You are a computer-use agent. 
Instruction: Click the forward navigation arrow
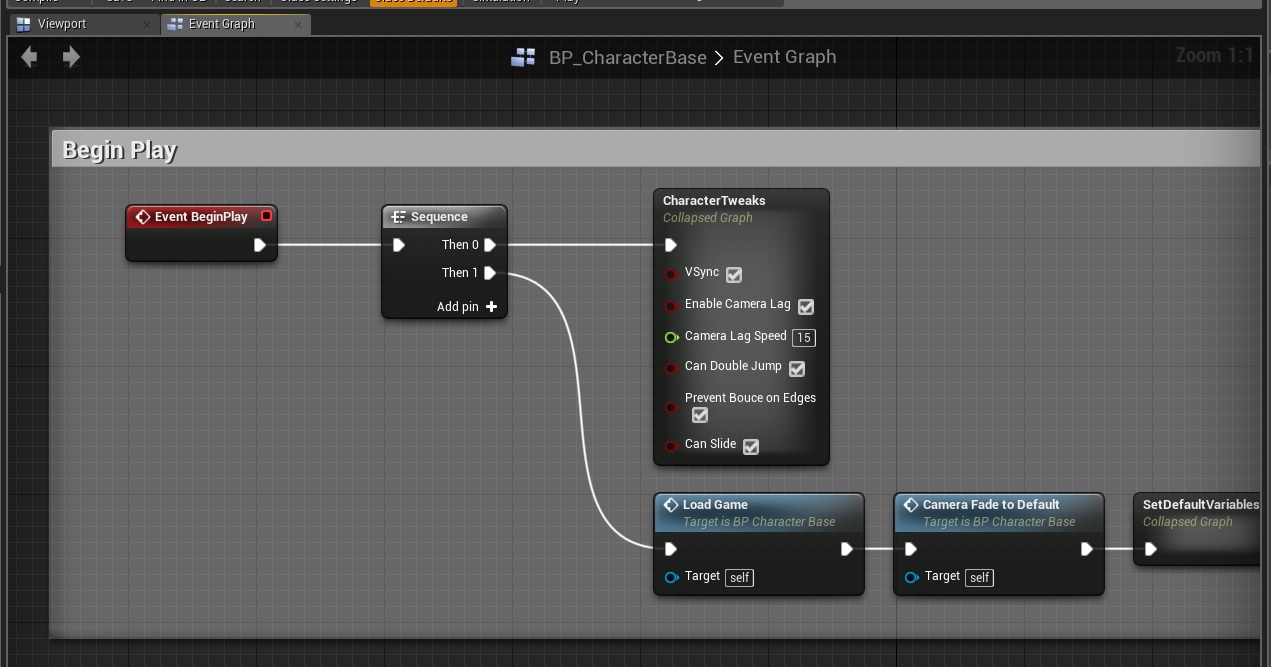71,58
